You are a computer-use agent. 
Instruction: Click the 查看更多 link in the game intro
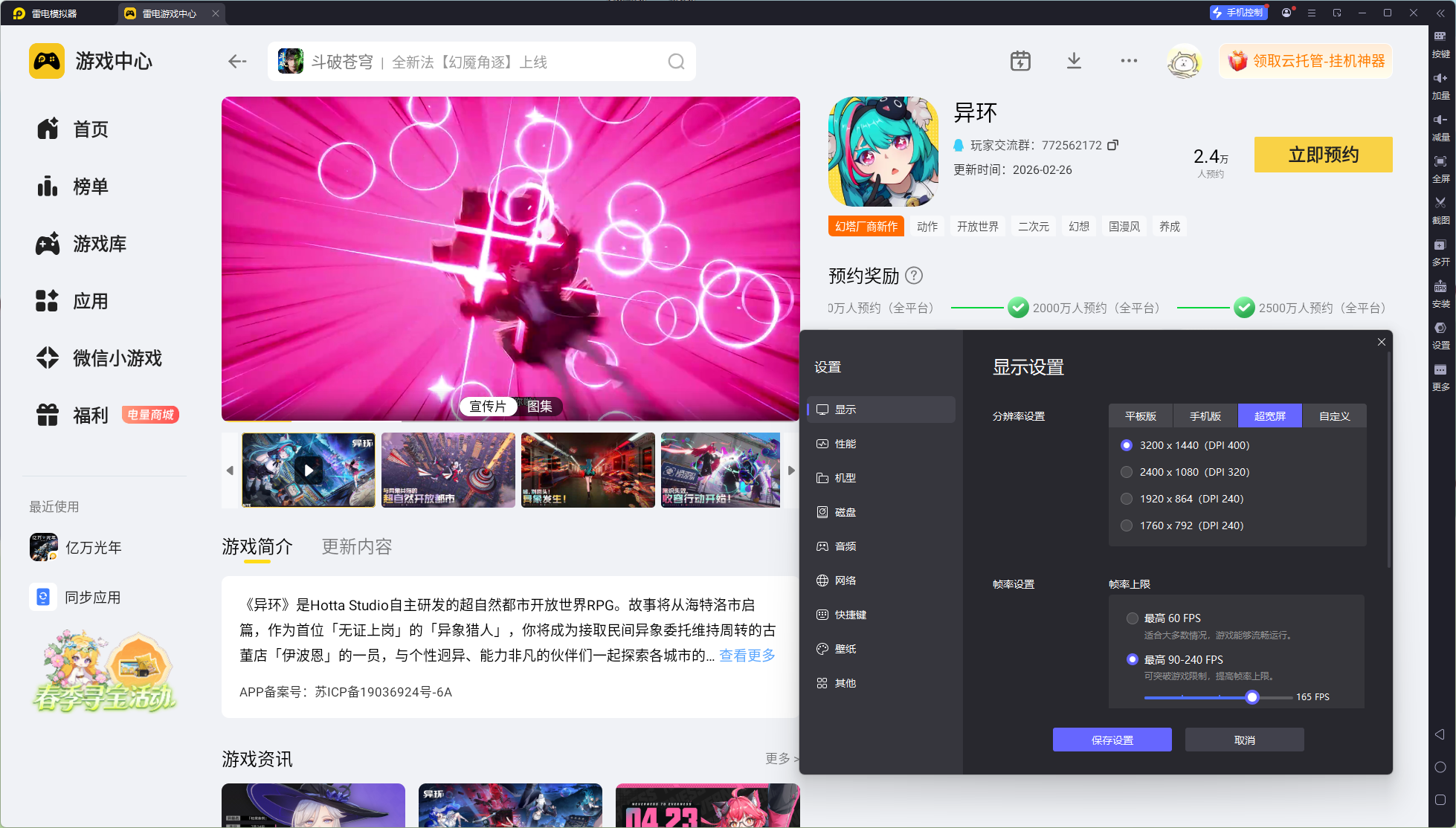tap(747, 655)
